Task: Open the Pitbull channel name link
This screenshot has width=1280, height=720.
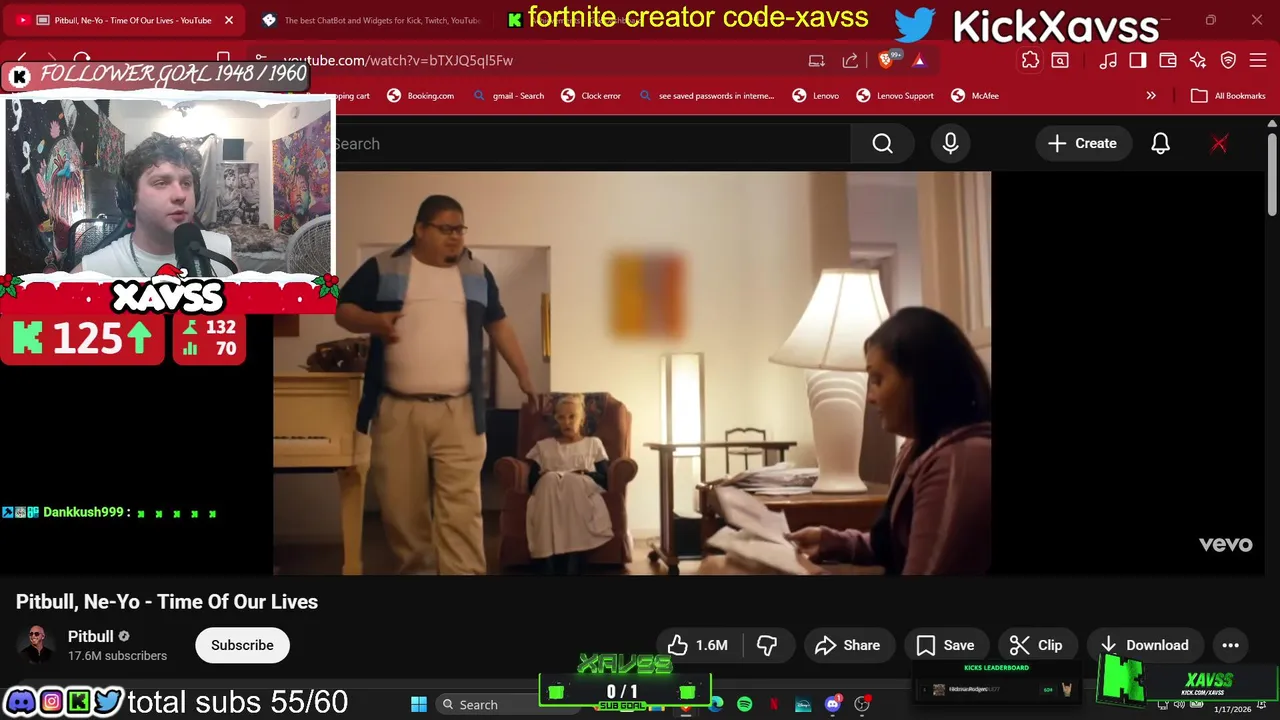Action: coord(91,636)
